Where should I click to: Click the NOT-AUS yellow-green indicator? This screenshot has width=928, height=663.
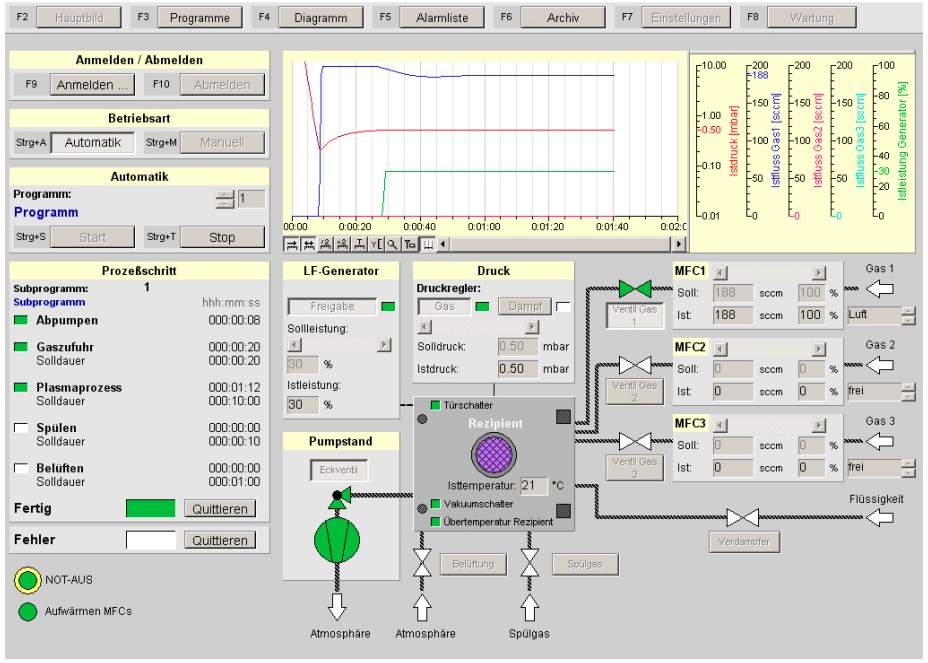(x=27, y=580)
